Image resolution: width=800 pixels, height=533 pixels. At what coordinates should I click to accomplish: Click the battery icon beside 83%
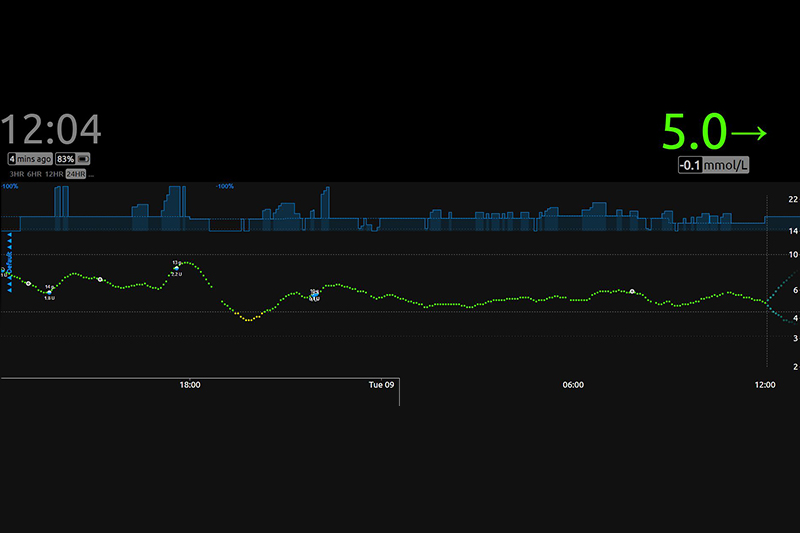click(85, 159)
